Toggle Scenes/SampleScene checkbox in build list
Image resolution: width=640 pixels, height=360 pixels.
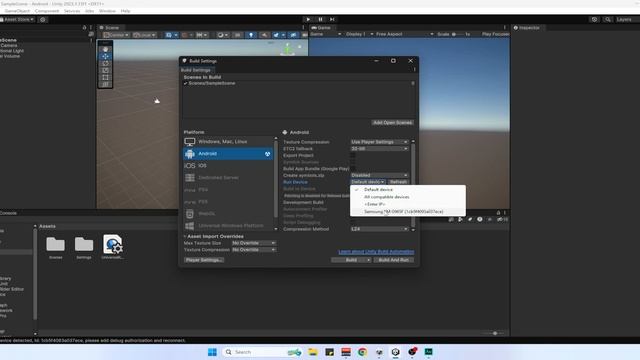[x=186, y=83]
